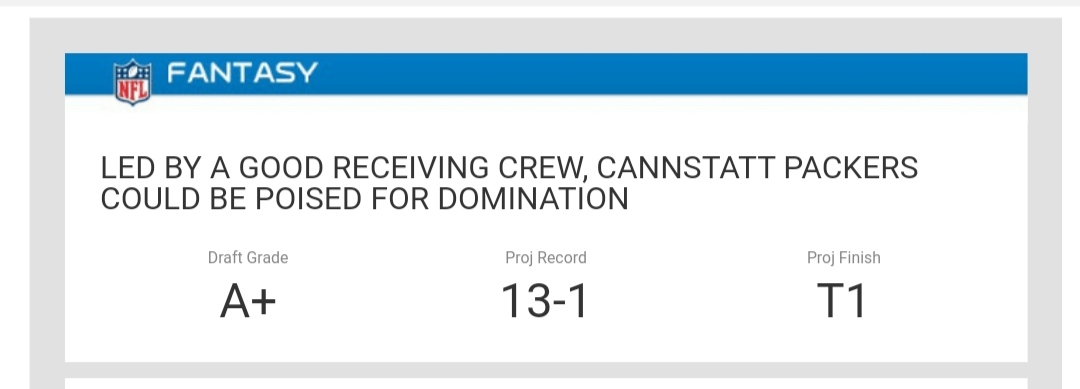Click the next card below draft summary
The width and height of the screenshot is (1080, 389).
[546, 383]
